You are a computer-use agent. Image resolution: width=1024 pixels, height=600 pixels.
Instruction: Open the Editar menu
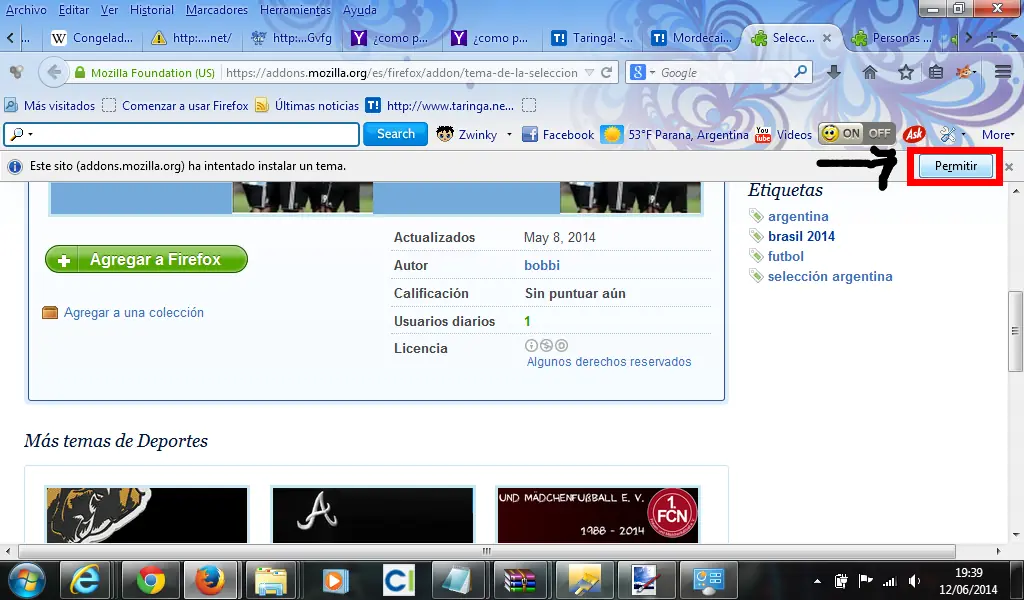(x=74, y=10)
